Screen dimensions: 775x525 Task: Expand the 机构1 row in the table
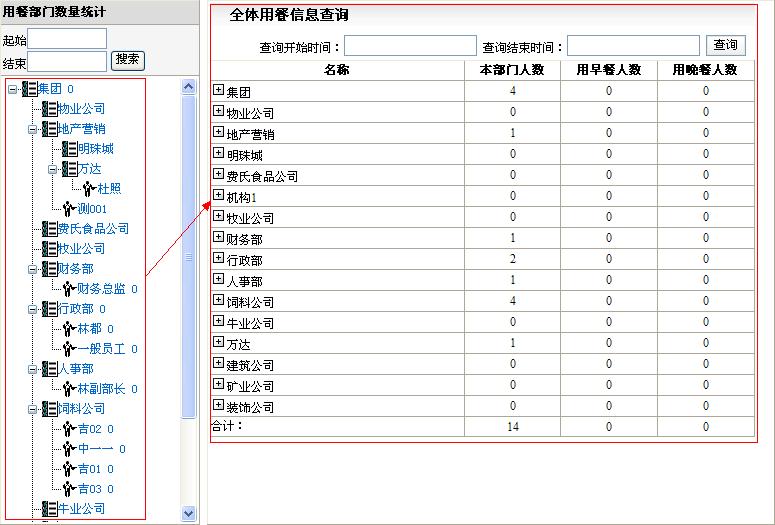click(x=218, y=195)
